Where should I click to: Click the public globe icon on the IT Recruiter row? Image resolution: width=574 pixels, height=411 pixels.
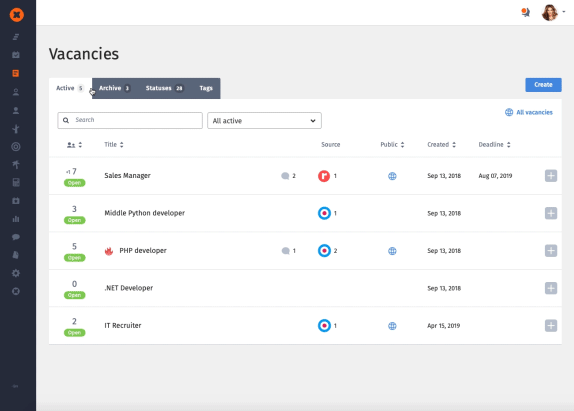pos(392,326)
